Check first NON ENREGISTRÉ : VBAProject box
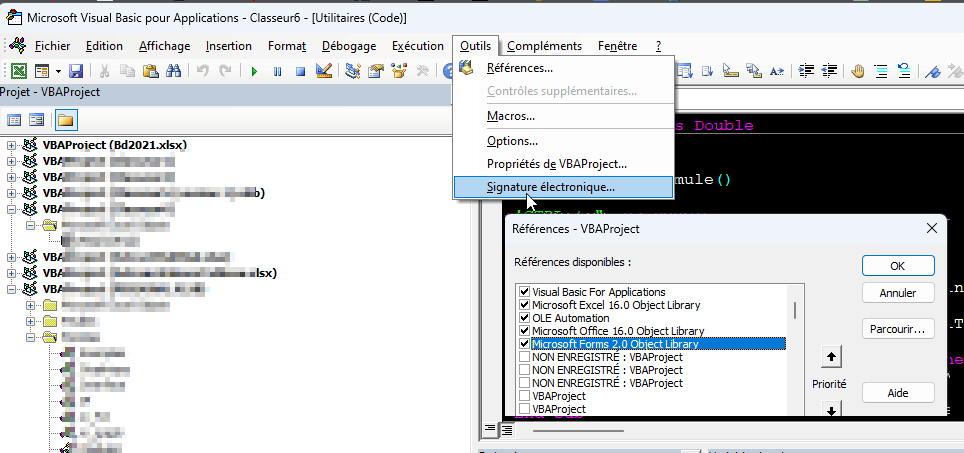The image size is (964, 453). click(x=524, y=356)
